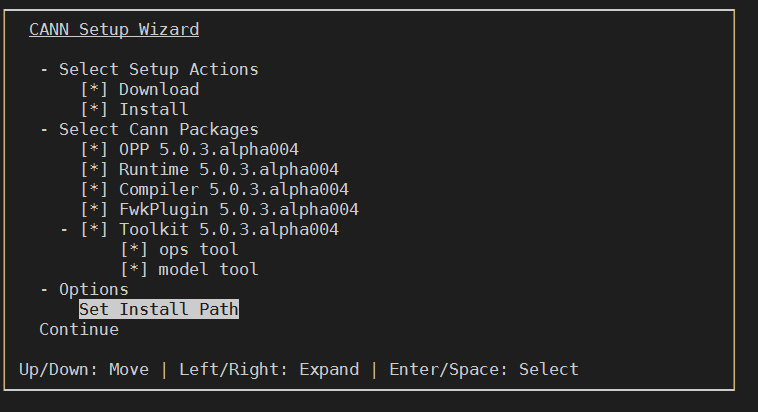Click the CANN Setup Wizard title
Image resolution: width=758 pixels, height=412 pixels.
114,30
